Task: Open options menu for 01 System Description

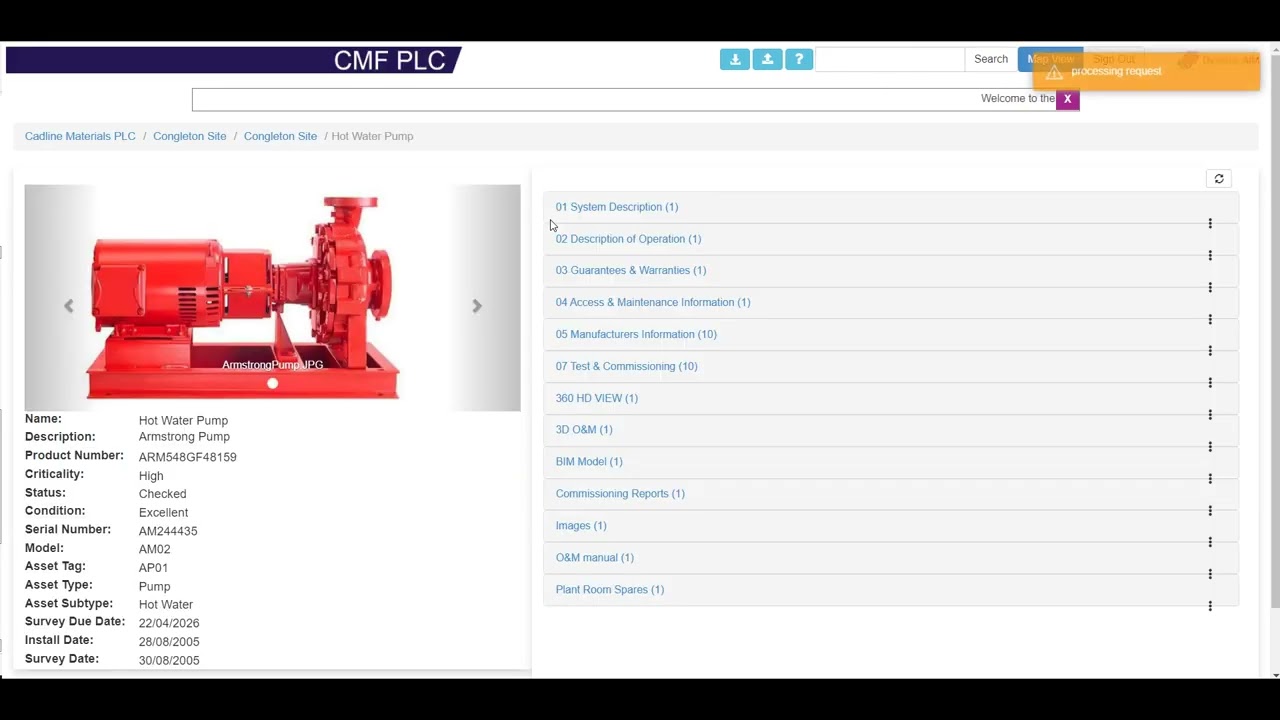Action: click(1210, 224)
